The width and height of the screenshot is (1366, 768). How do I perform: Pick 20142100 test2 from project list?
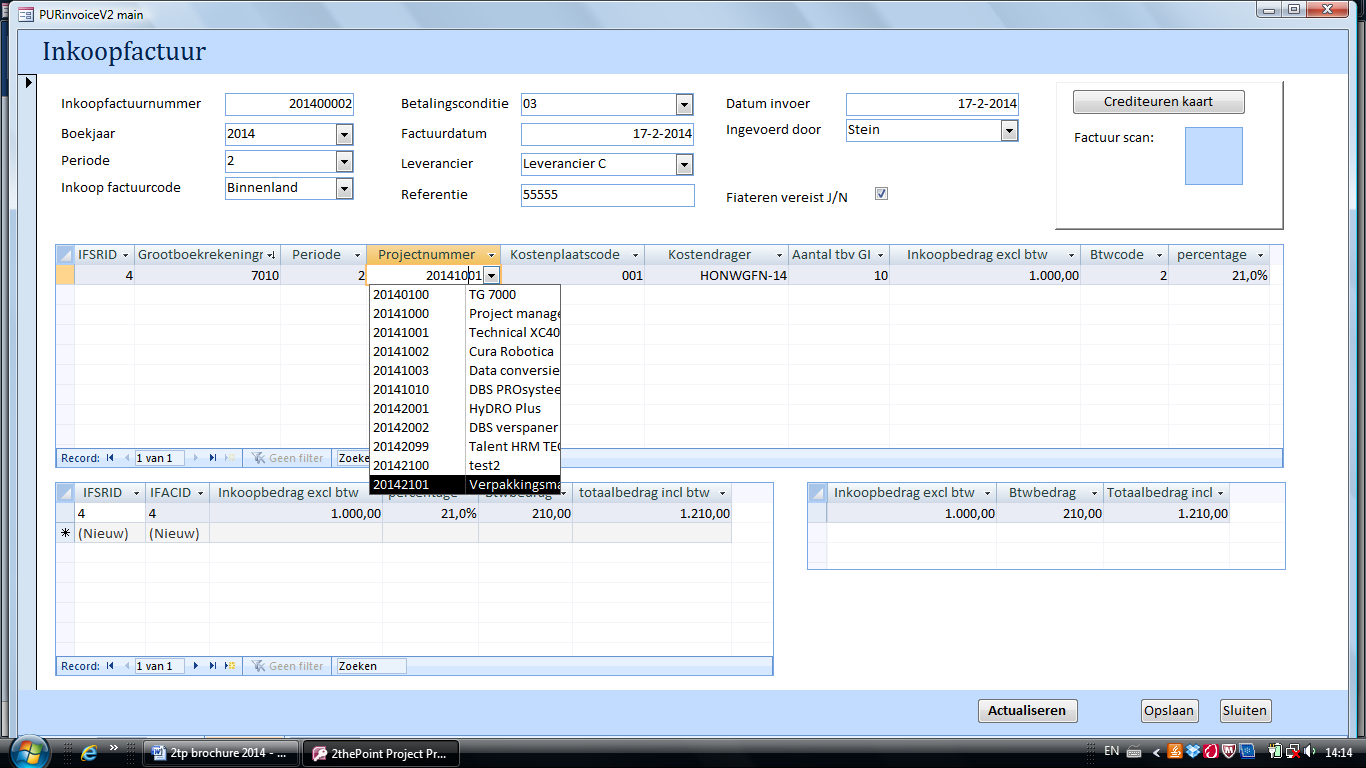tap(465, 466)
